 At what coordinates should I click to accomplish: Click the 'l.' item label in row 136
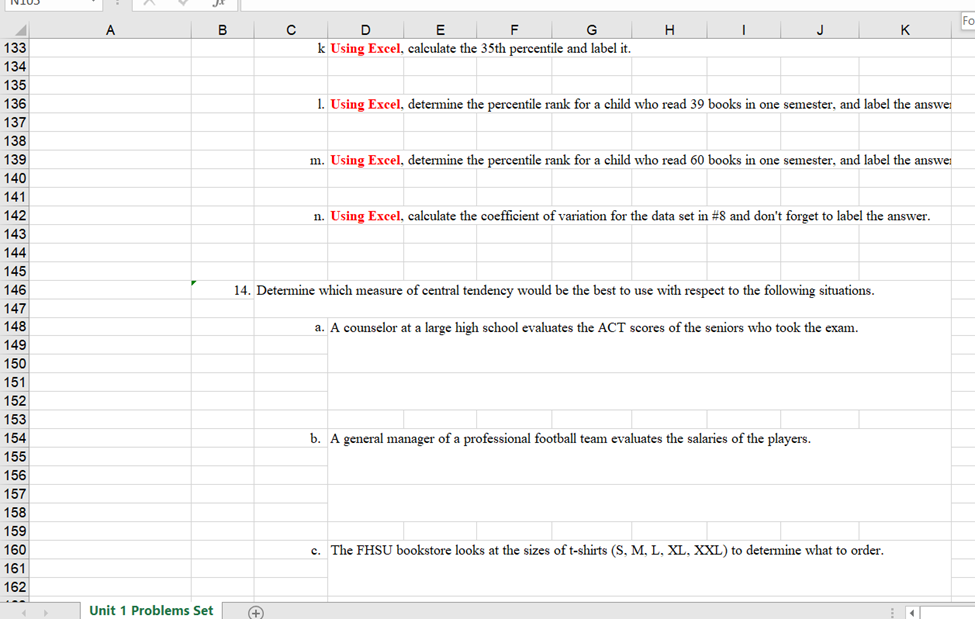[321, 105]
